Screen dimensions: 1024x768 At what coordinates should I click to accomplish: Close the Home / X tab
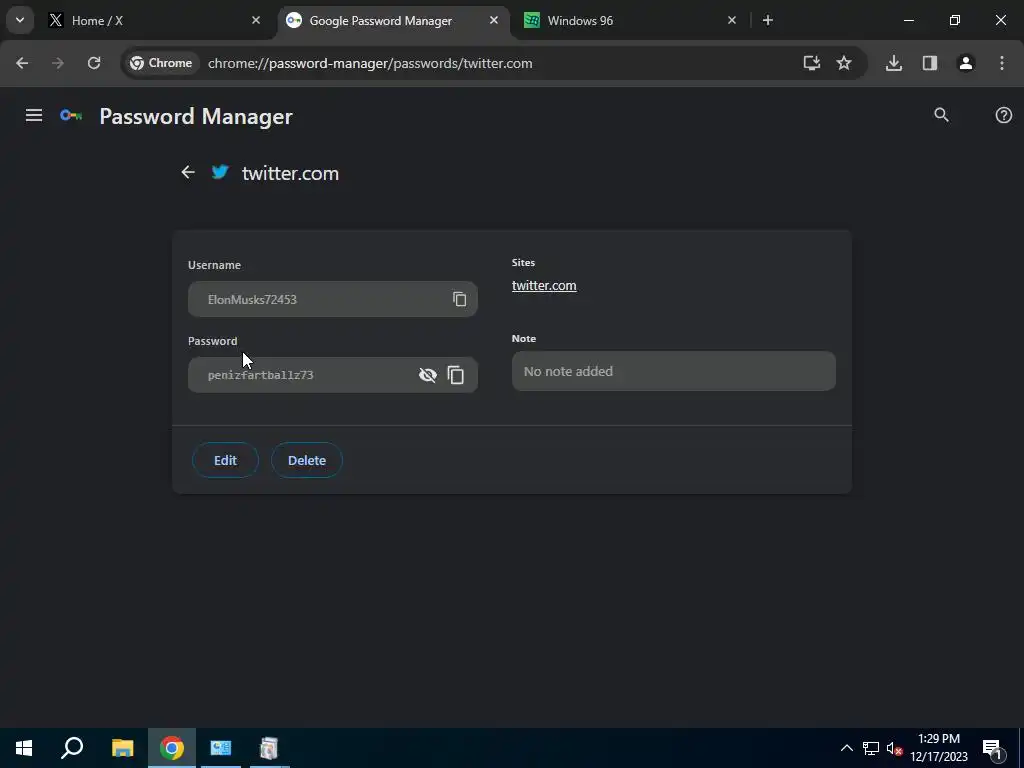click(x=256, y=20)
